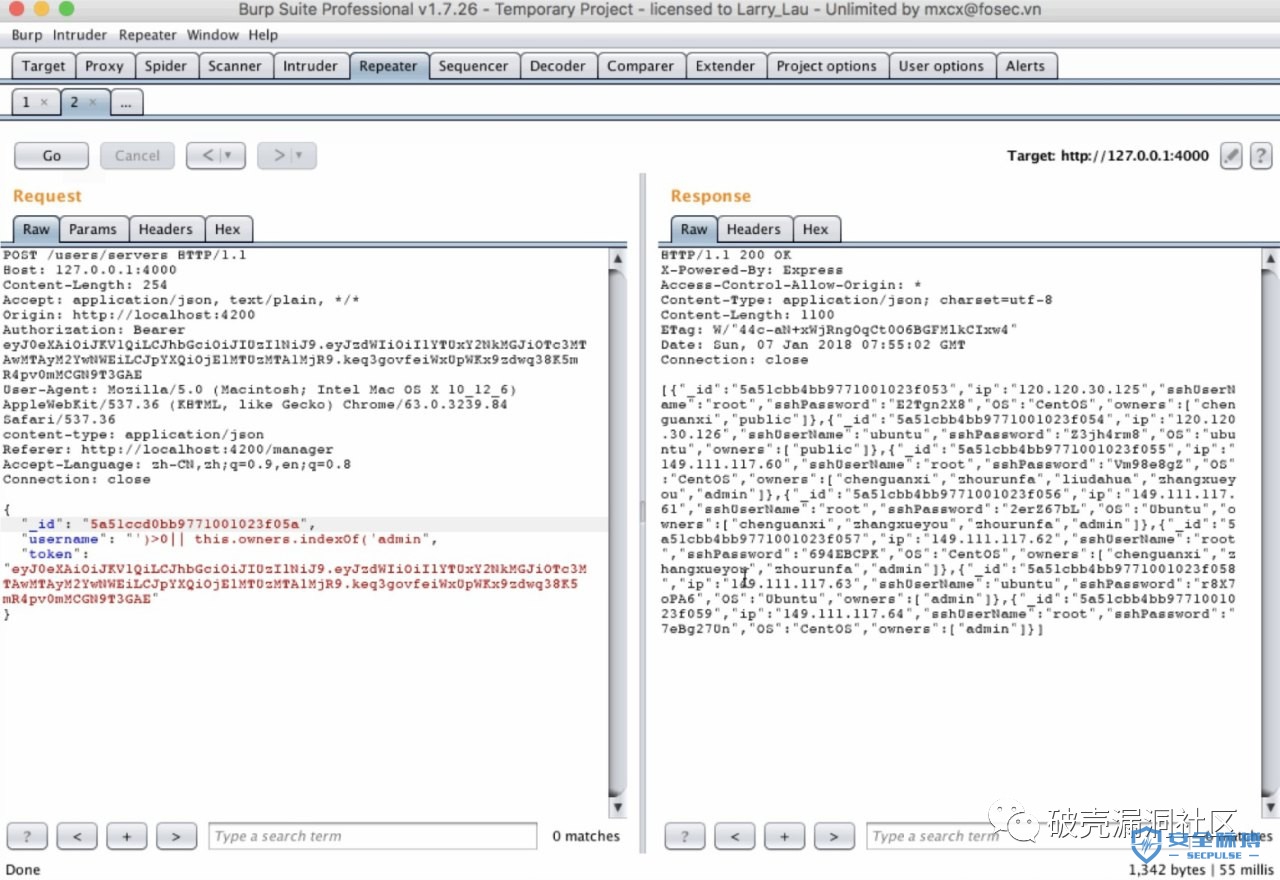Switch to the Sequencer tab
Screen dimensions: 1280x880
point(473,66)
